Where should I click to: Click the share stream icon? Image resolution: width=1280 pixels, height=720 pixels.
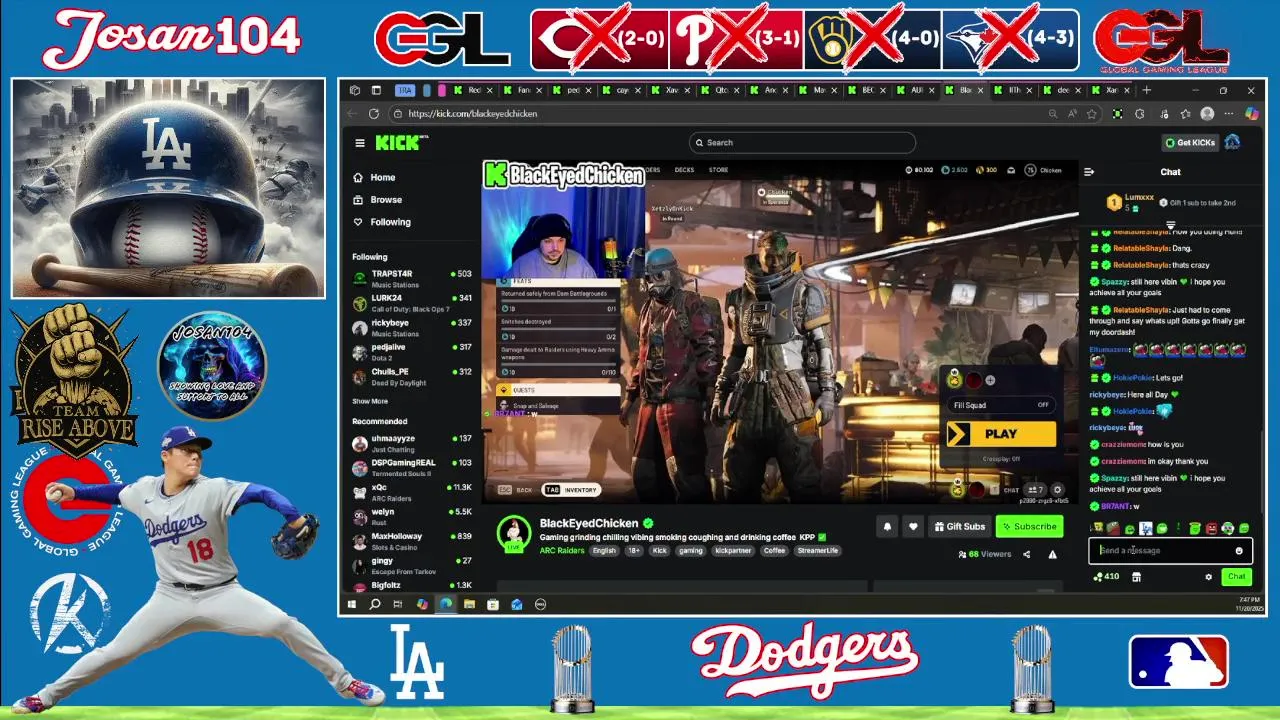[1026, 554]
